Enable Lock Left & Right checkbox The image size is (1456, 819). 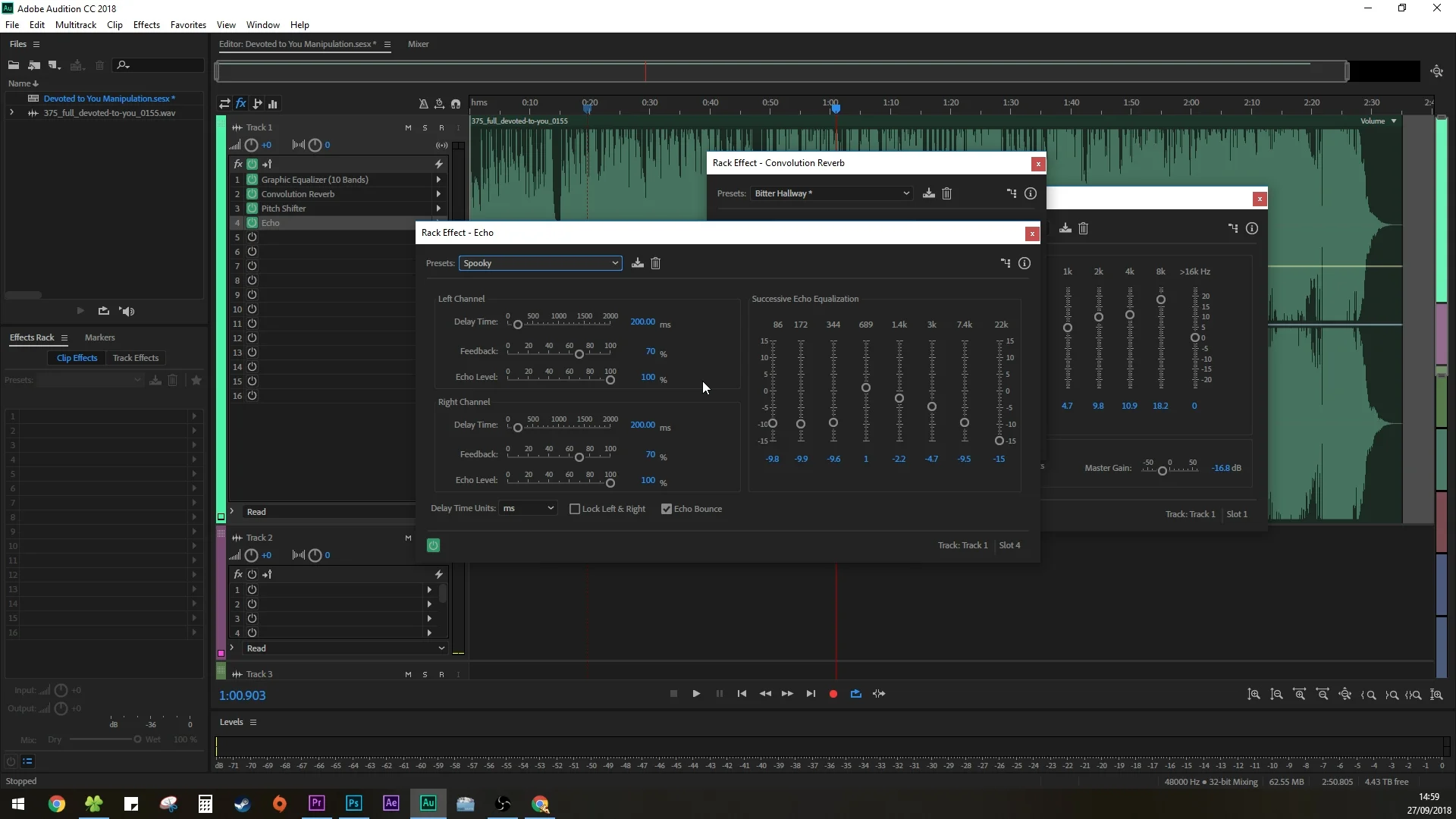pos(575,509)
